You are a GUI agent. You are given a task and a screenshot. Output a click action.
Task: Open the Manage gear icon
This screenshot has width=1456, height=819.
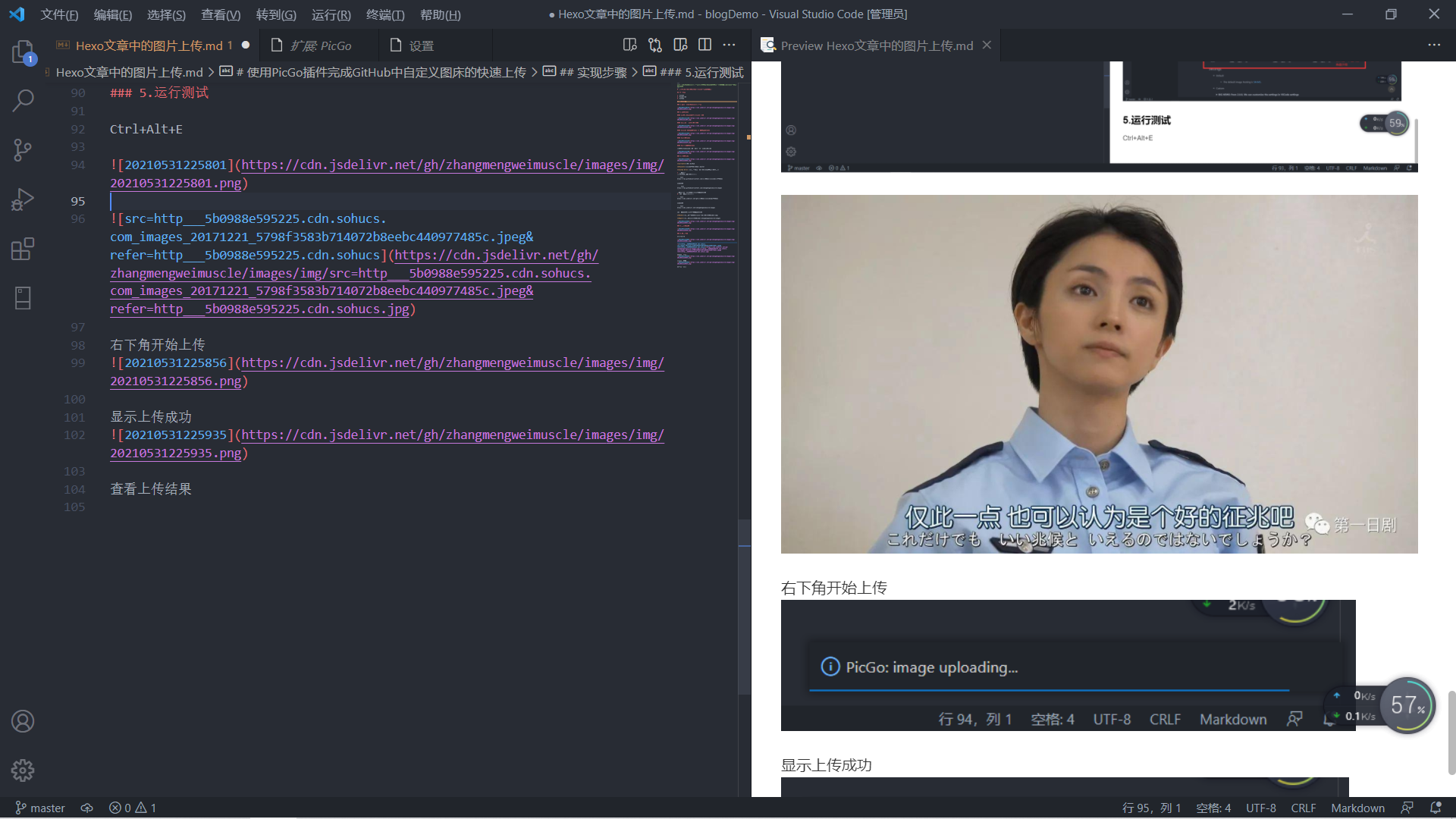(23, 770)
